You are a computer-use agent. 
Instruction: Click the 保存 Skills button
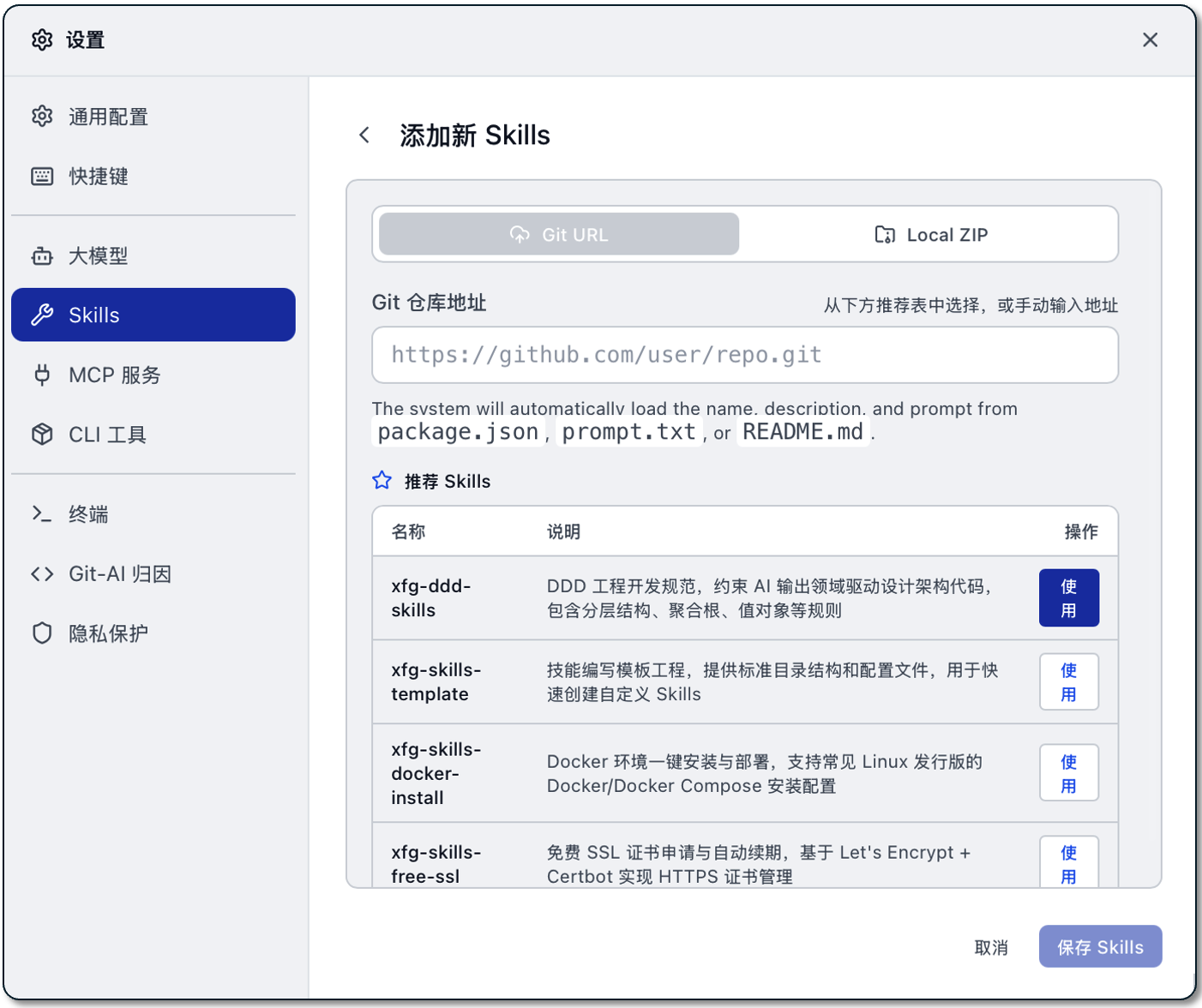[x=1100, y=947]
